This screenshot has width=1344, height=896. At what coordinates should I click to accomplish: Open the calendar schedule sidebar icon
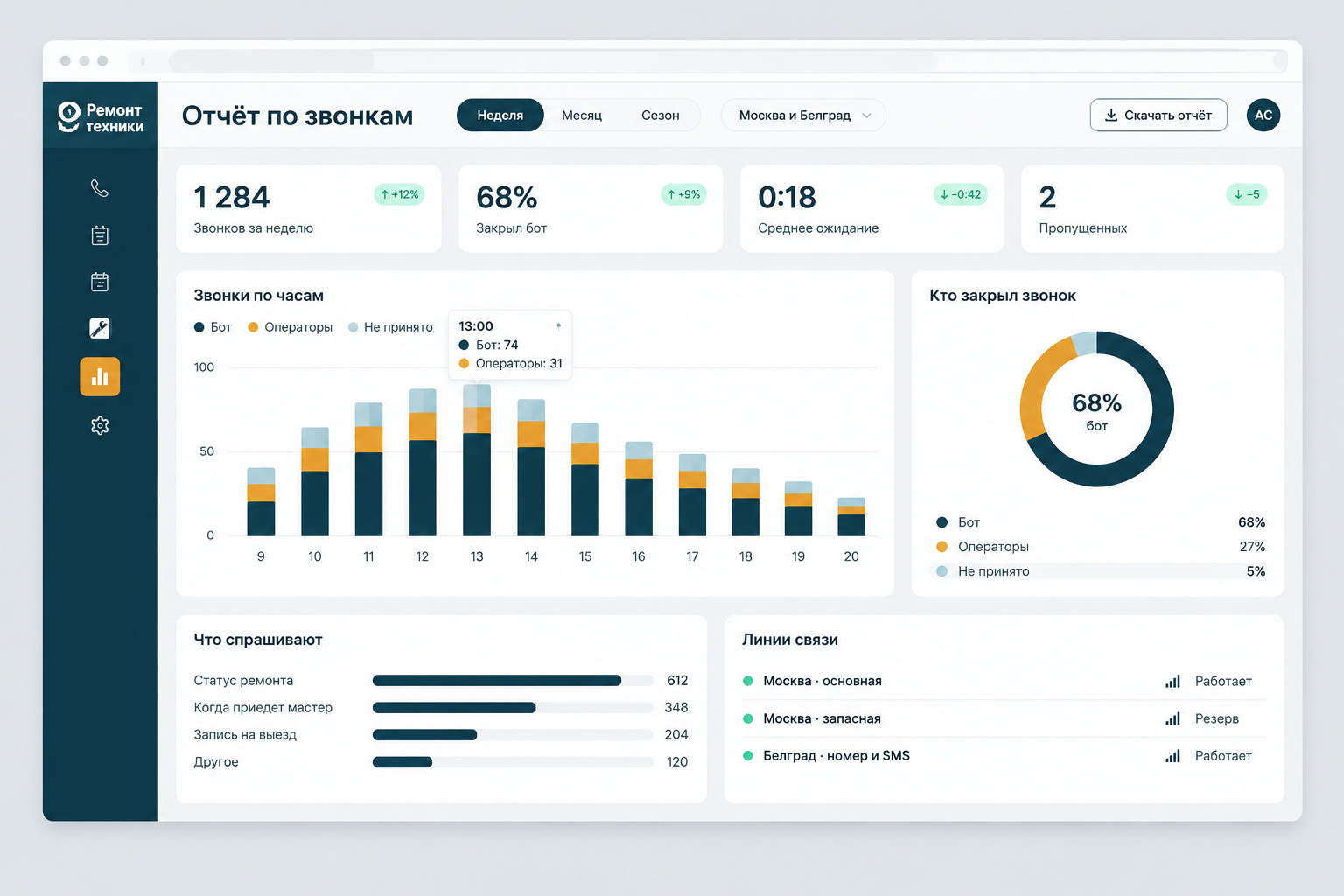tap(100, 282)
